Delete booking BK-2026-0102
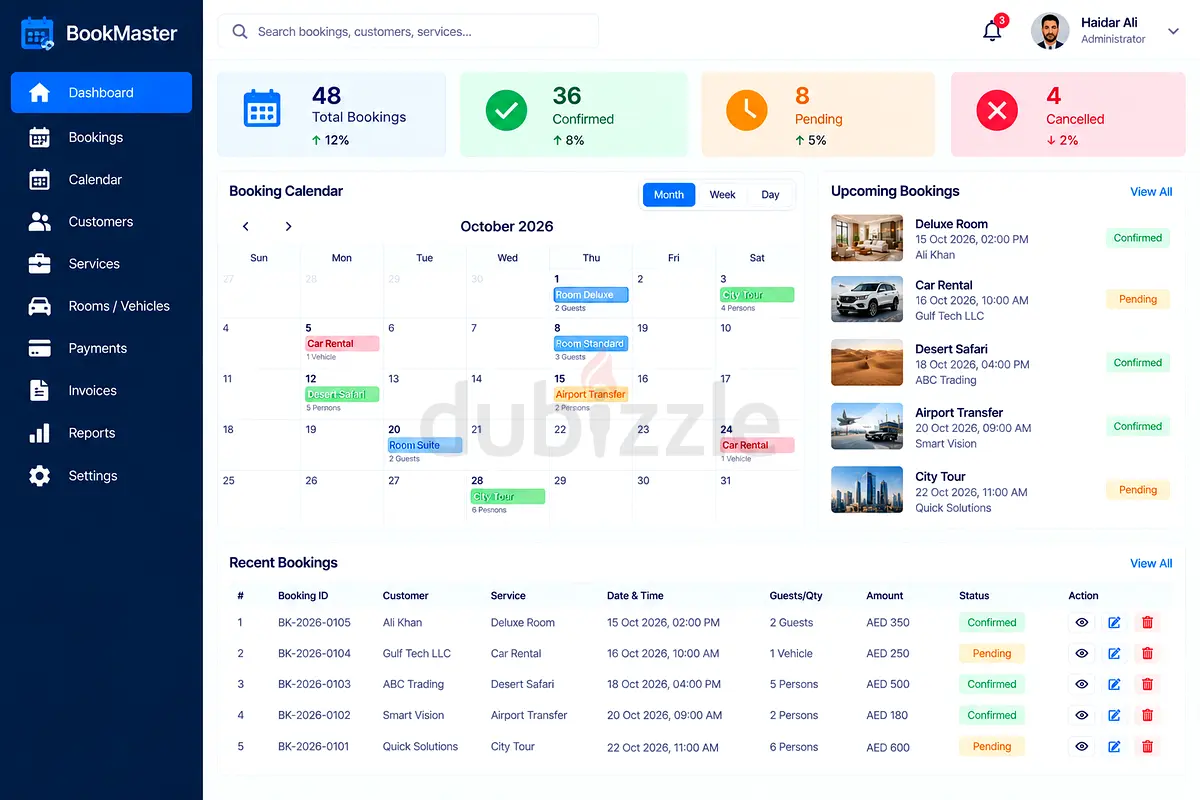Viewport: 1200px width, 800px height. pyautogui.click(x=1147, y=715)
